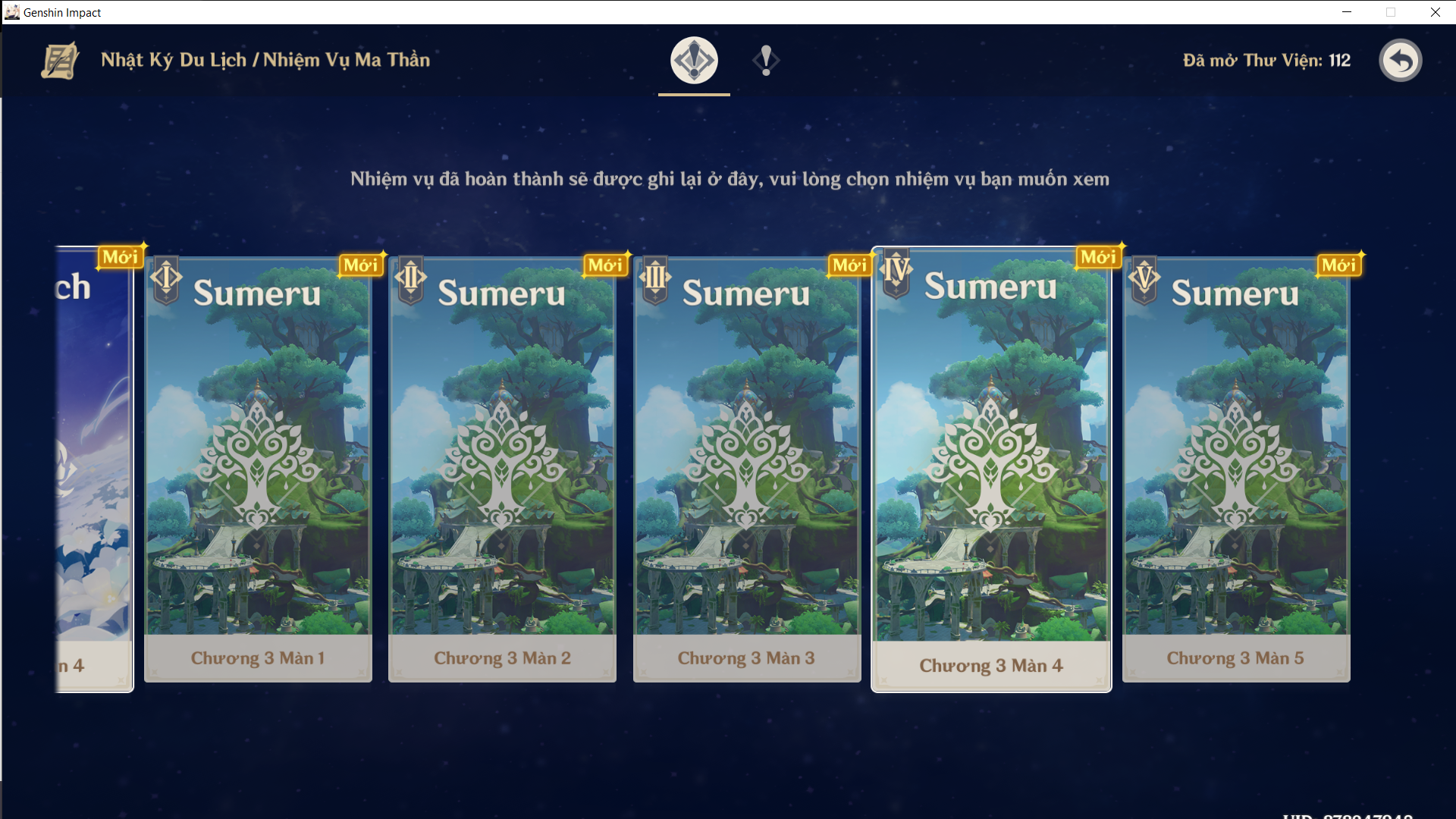The height and width of the screenshot is (819, 1456).
Task: Switch to the exclamation mark quest tab
Action: (766, 61)
